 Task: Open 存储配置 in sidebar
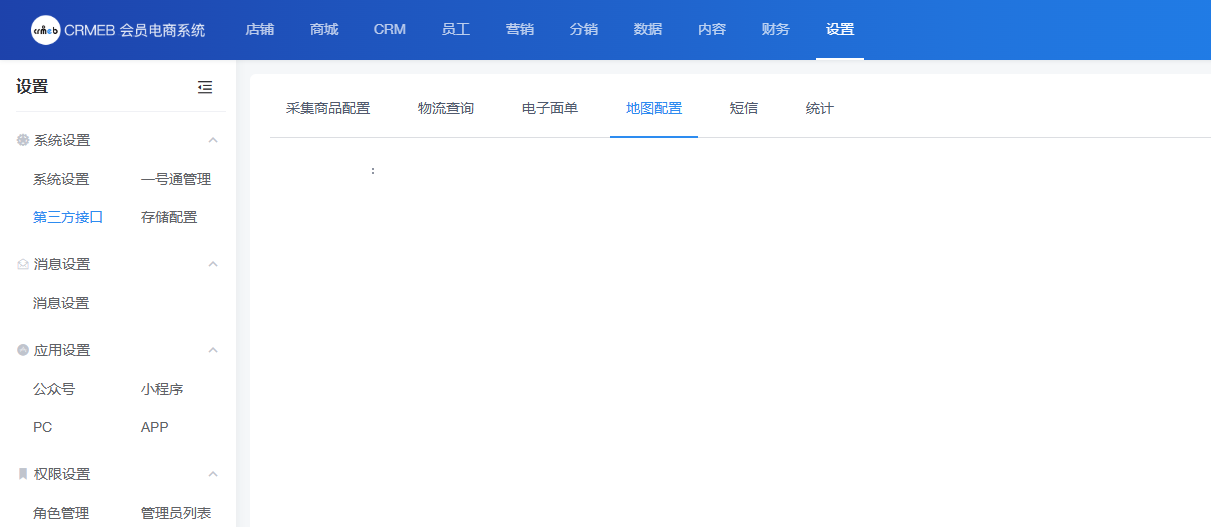(169, 217)
